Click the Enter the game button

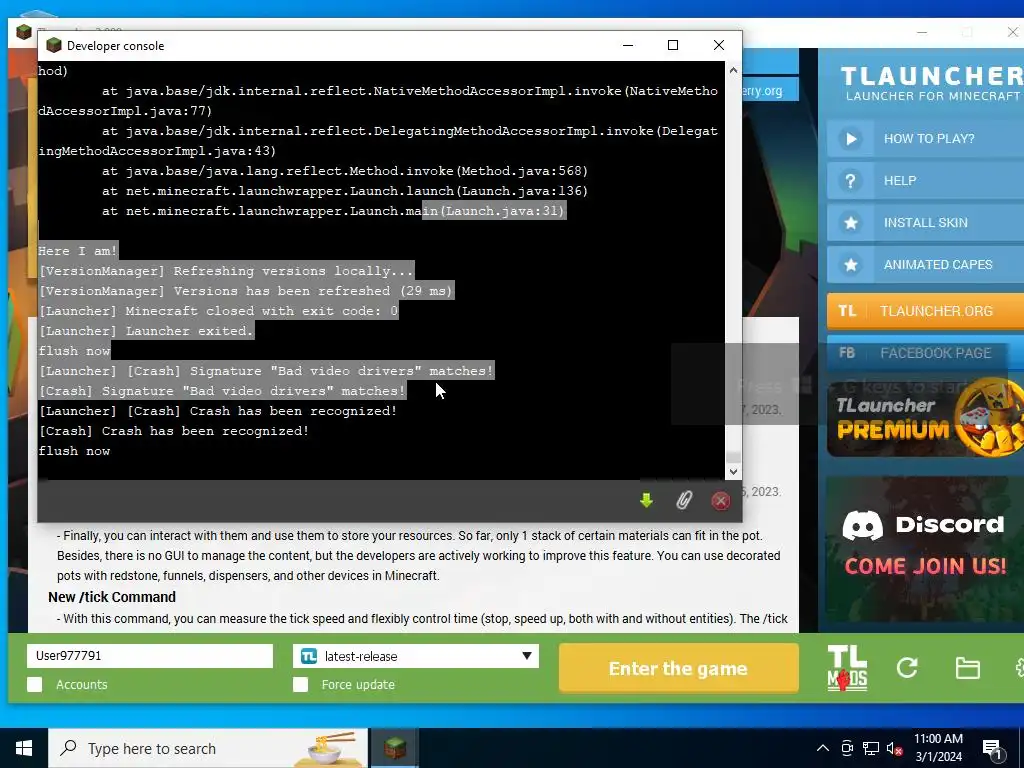click(x=679, y=668)
